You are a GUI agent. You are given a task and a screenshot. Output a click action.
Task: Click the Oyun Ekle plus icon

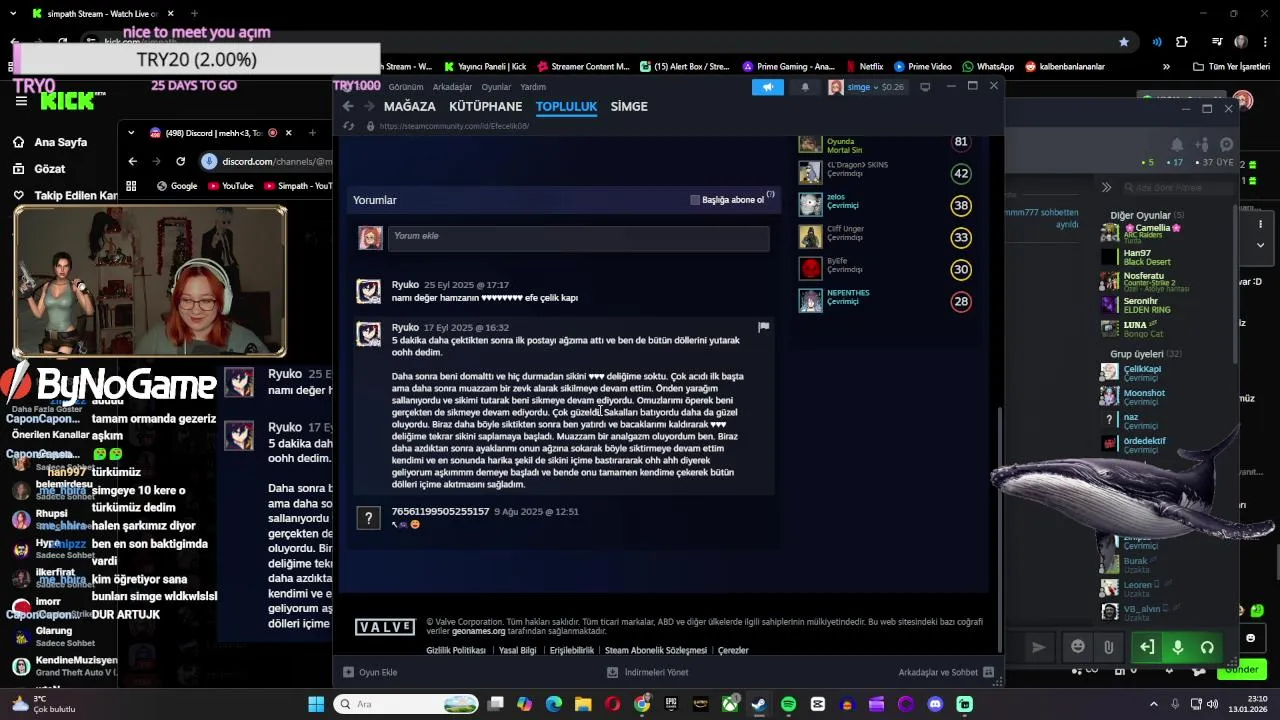coord(348,672)
